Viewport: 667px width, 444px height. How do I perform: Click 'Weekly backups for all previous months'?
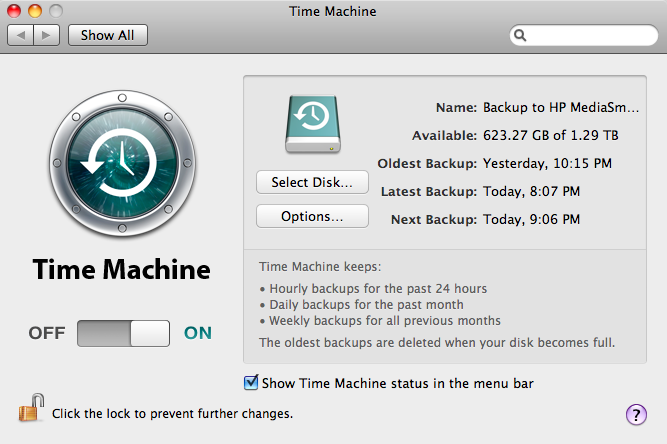click(x=385, y=321)
